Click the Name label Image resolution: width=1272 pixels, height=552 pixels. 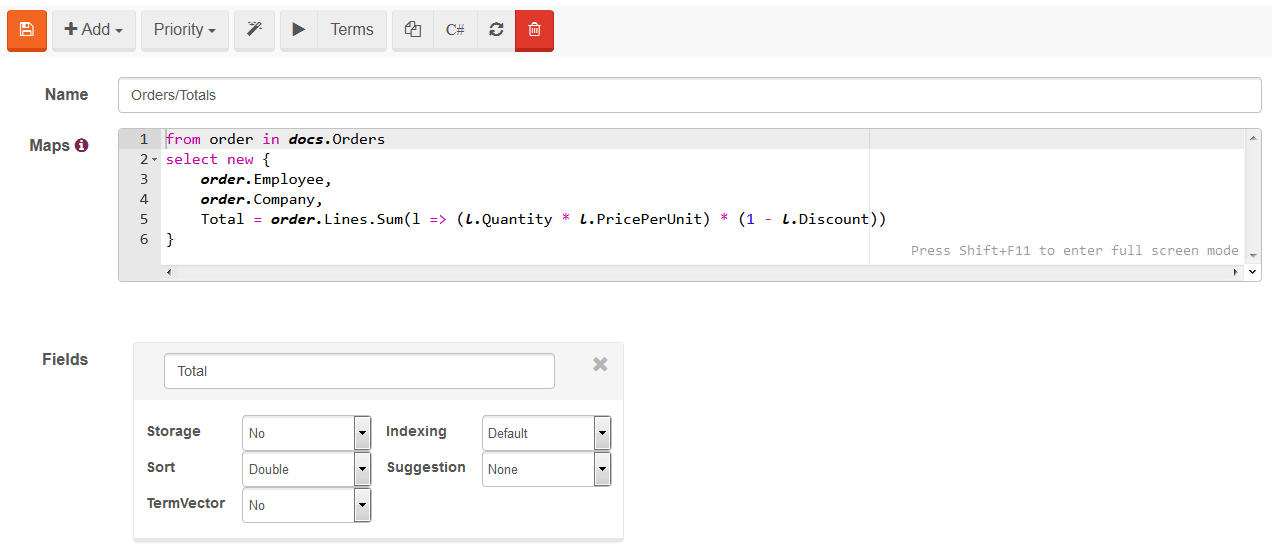[x=66, y=94]
